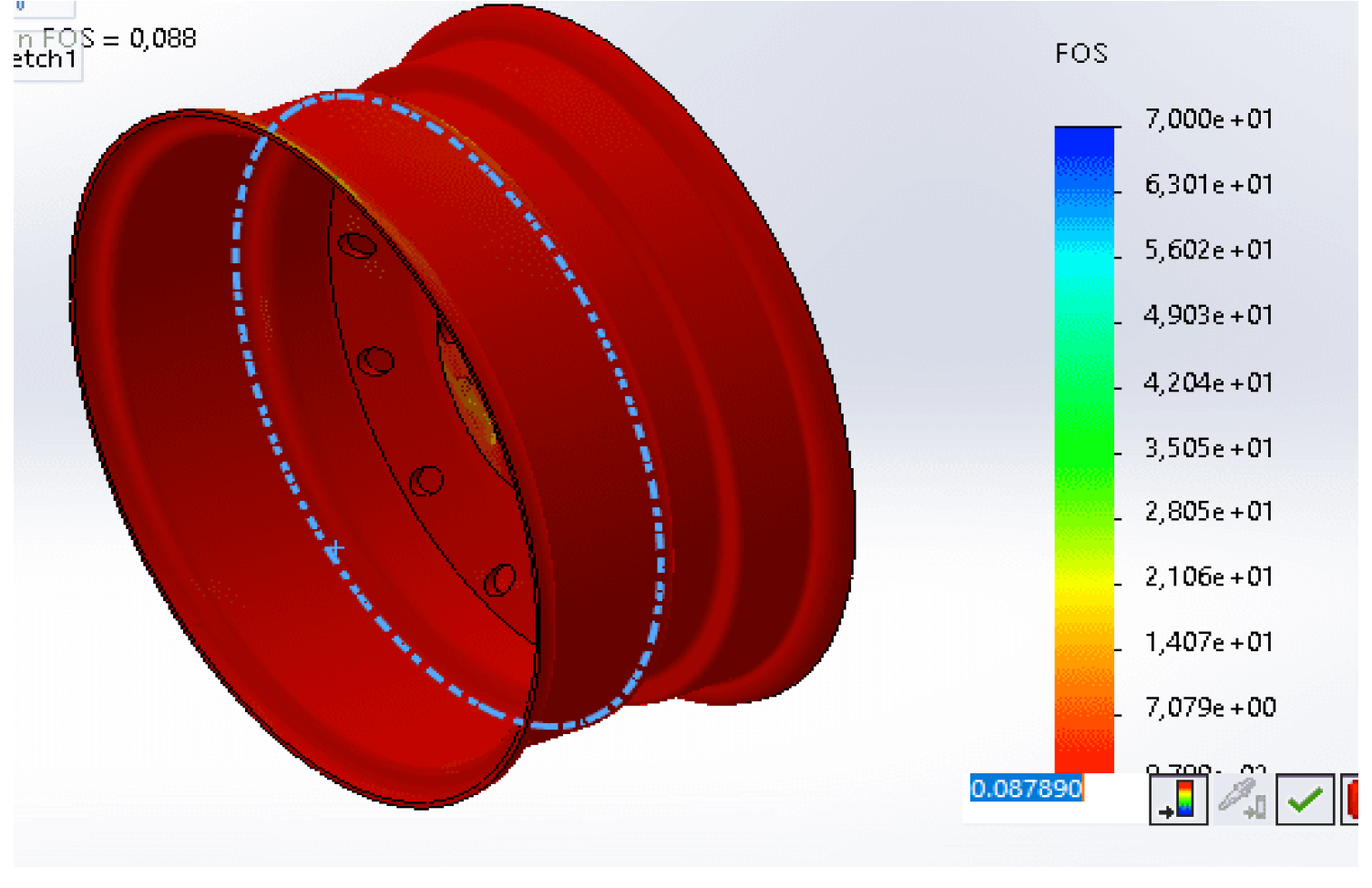The height and width of the screenshot is (888, 1372).
Task: Click the grayed-out eyedropper probe icon
Action: pos(1242,800)
